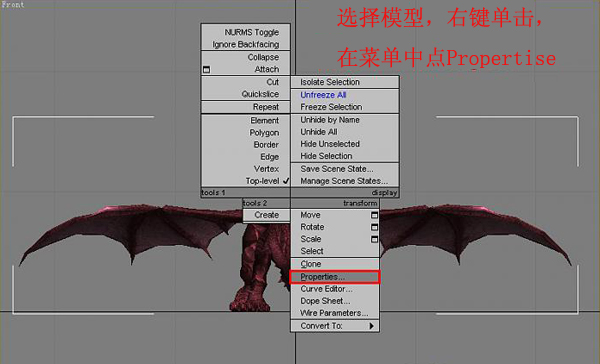Screen dimensions: 600x364
Task: Click the tools 1 quad label
Action: 213,193
